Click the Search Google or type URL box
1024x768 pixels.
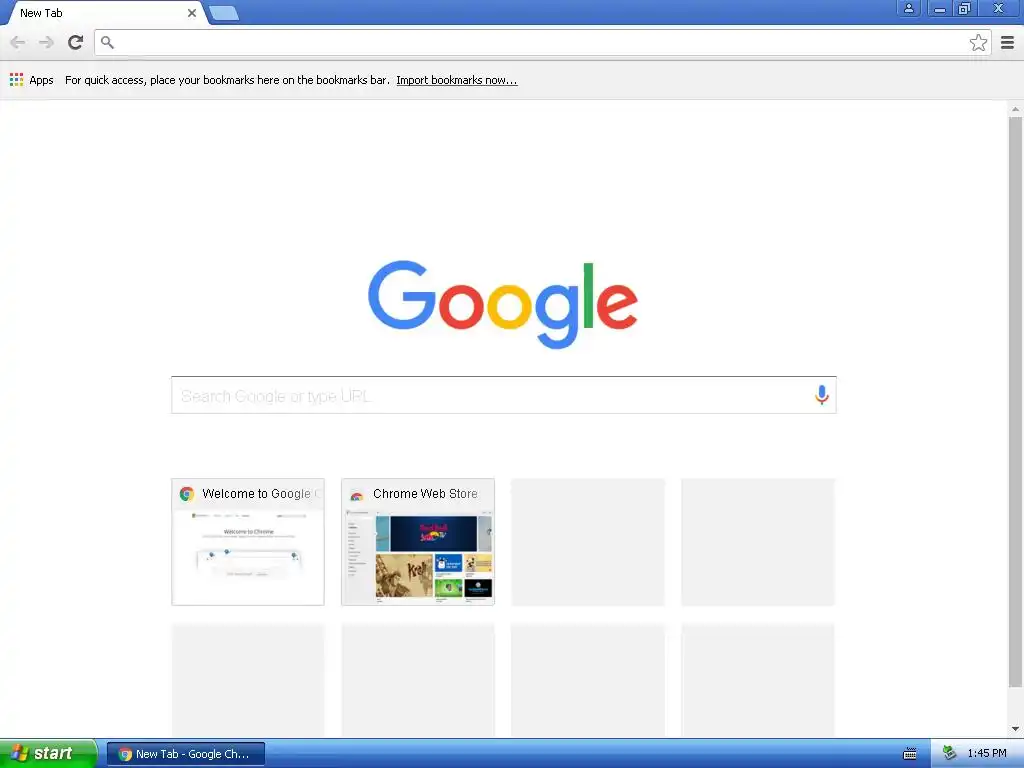(504, 395)
